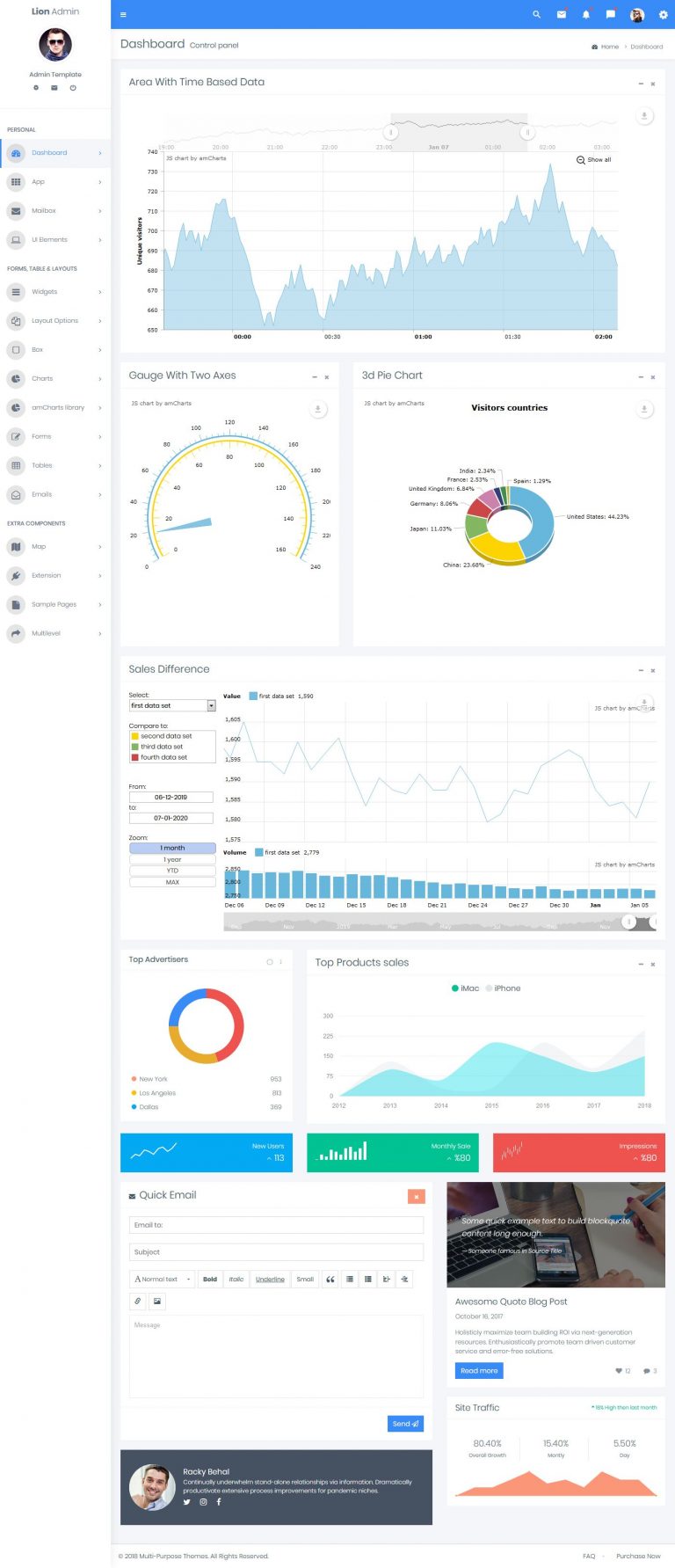Open the Normal text style dropdown
The height and width of the screenshot is (1568, 675).
(x=163, y=1279)
